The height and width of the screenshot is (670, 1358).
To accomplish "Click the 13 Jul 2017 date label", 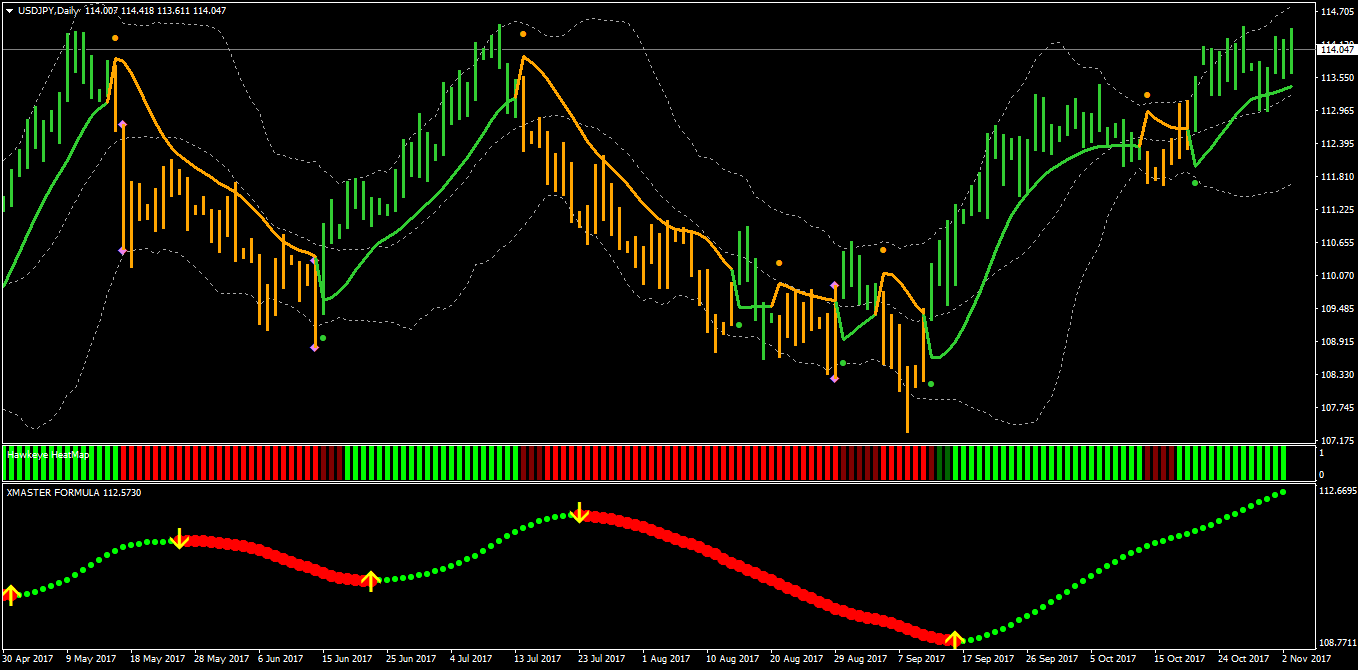I will coord(538,659).
